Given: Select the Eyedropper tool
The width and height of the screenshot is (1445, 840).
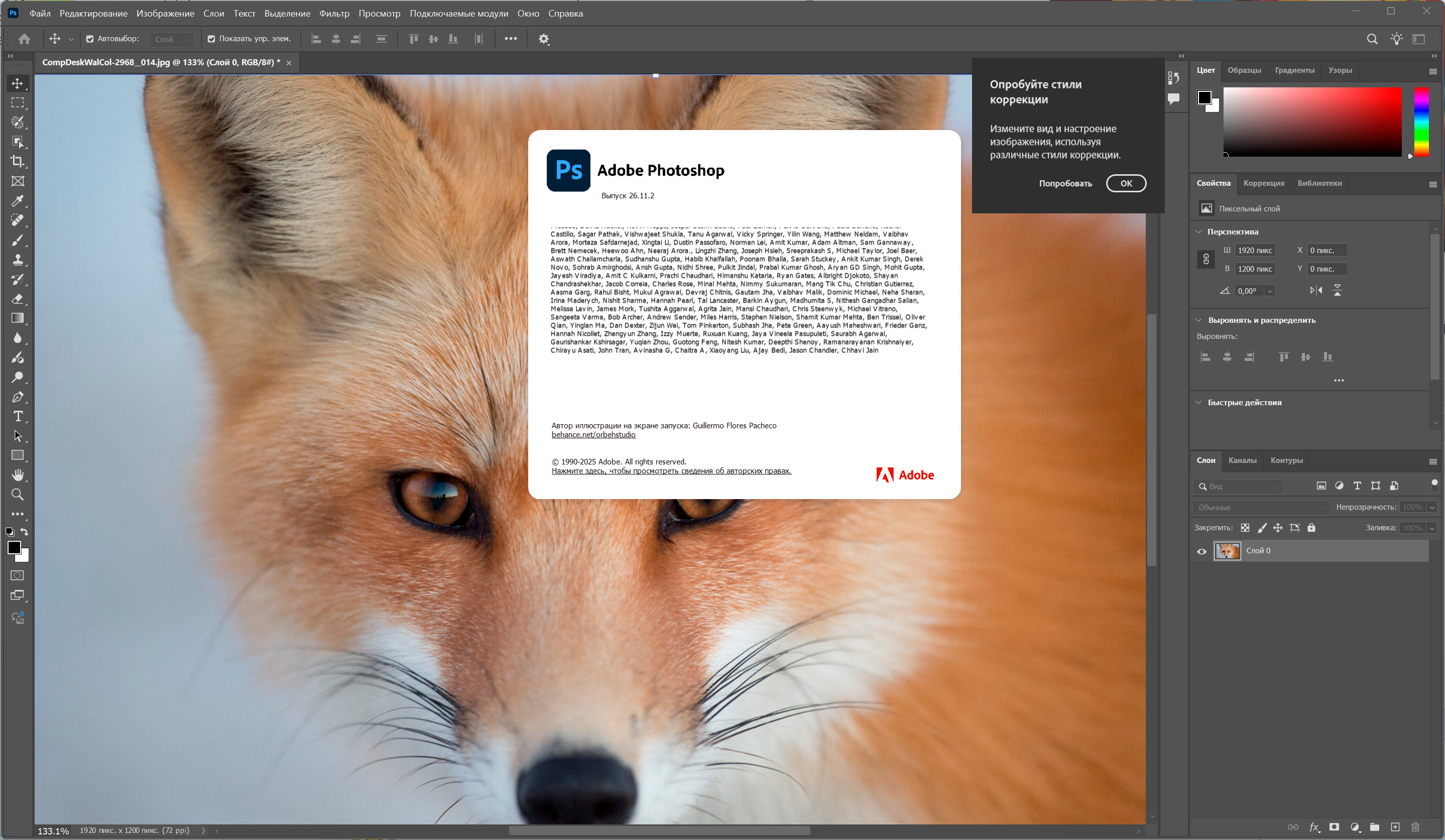Looking at the screenshot, I should click(18, 201).
